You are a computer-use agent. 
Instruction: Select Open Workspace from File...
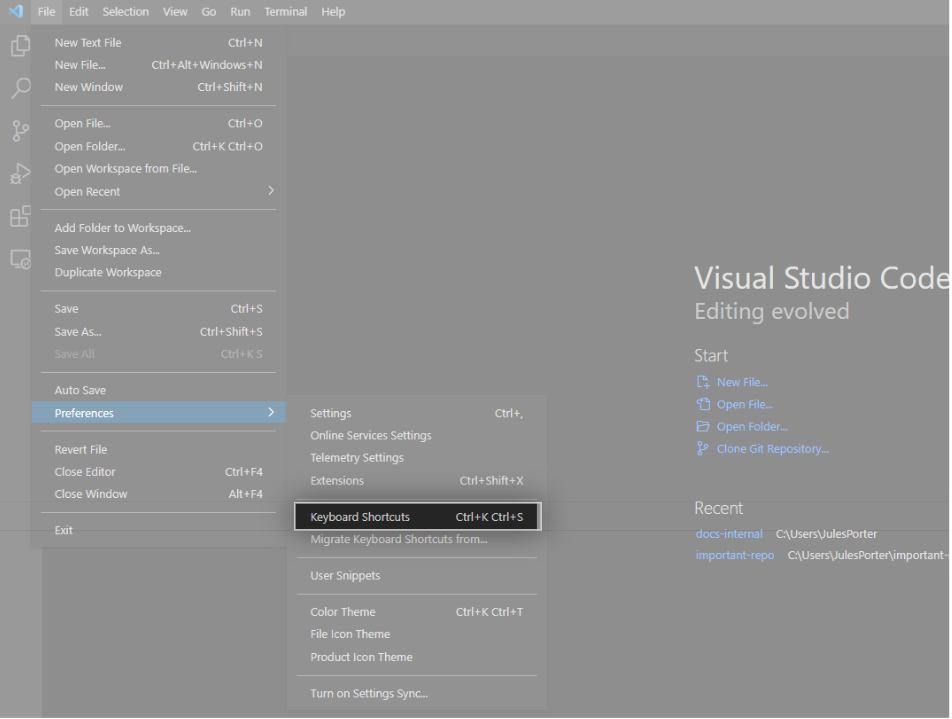click(158, 169)
